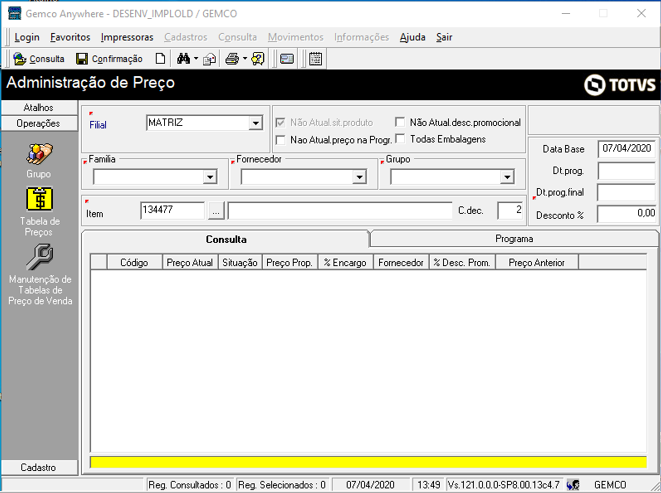661x493 pixels.
Task: Click Reg. Selecionados status entry
Action: [282, 485]
